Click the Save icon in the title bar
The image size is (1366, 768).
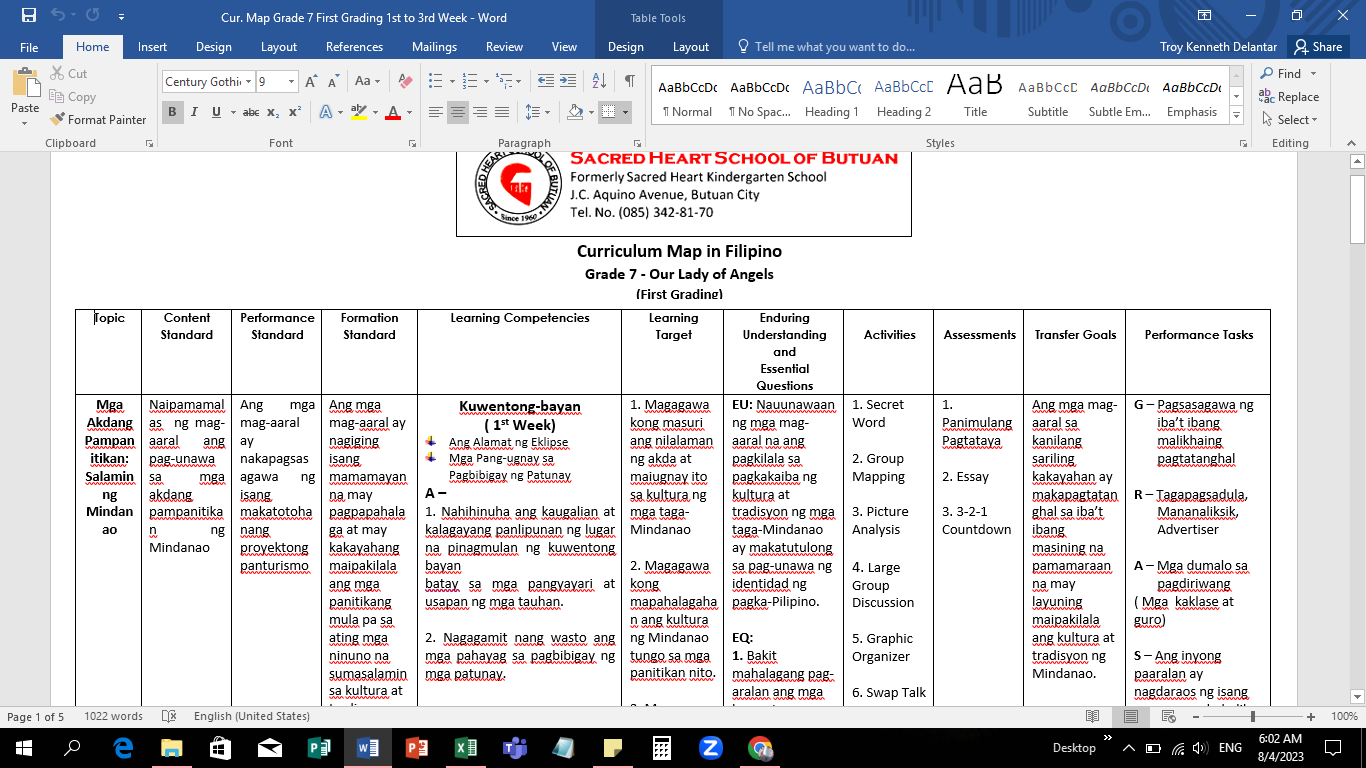[x=28, y=16]
